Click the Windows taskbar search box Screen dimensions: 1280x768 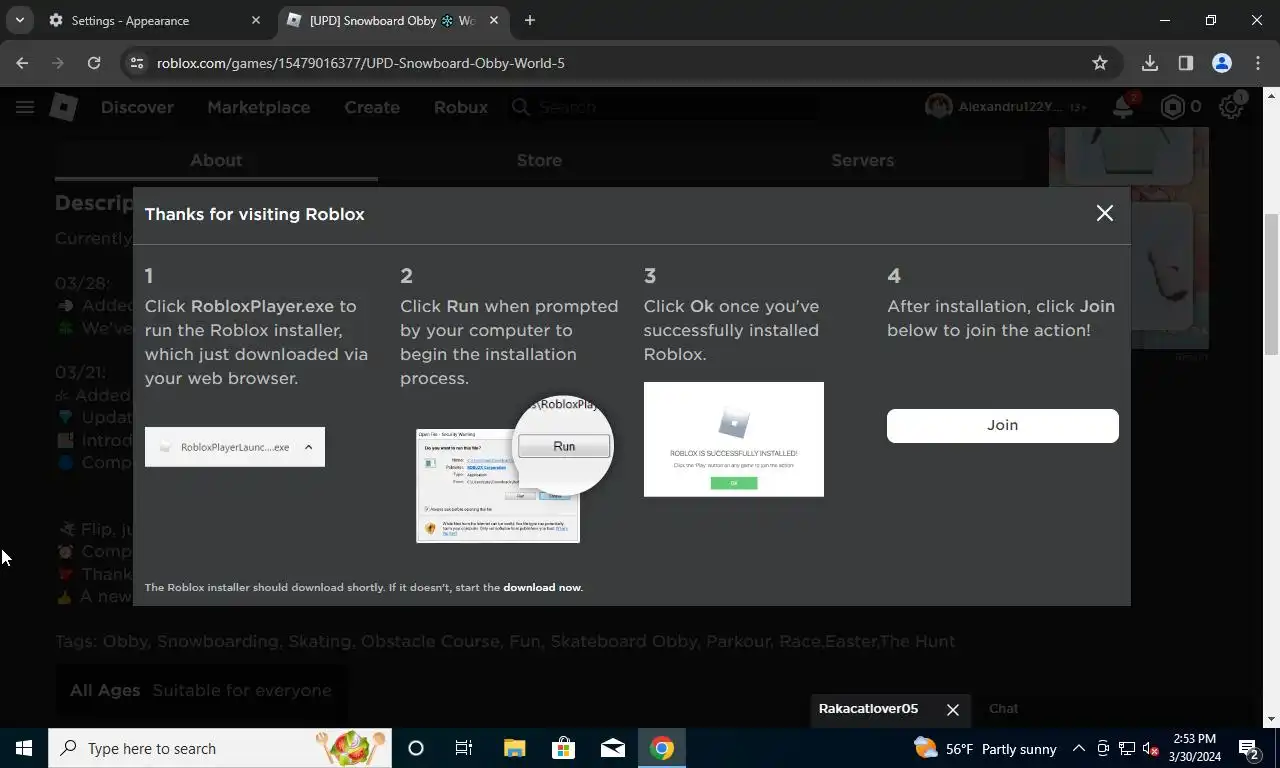click(x=220, y=748)
